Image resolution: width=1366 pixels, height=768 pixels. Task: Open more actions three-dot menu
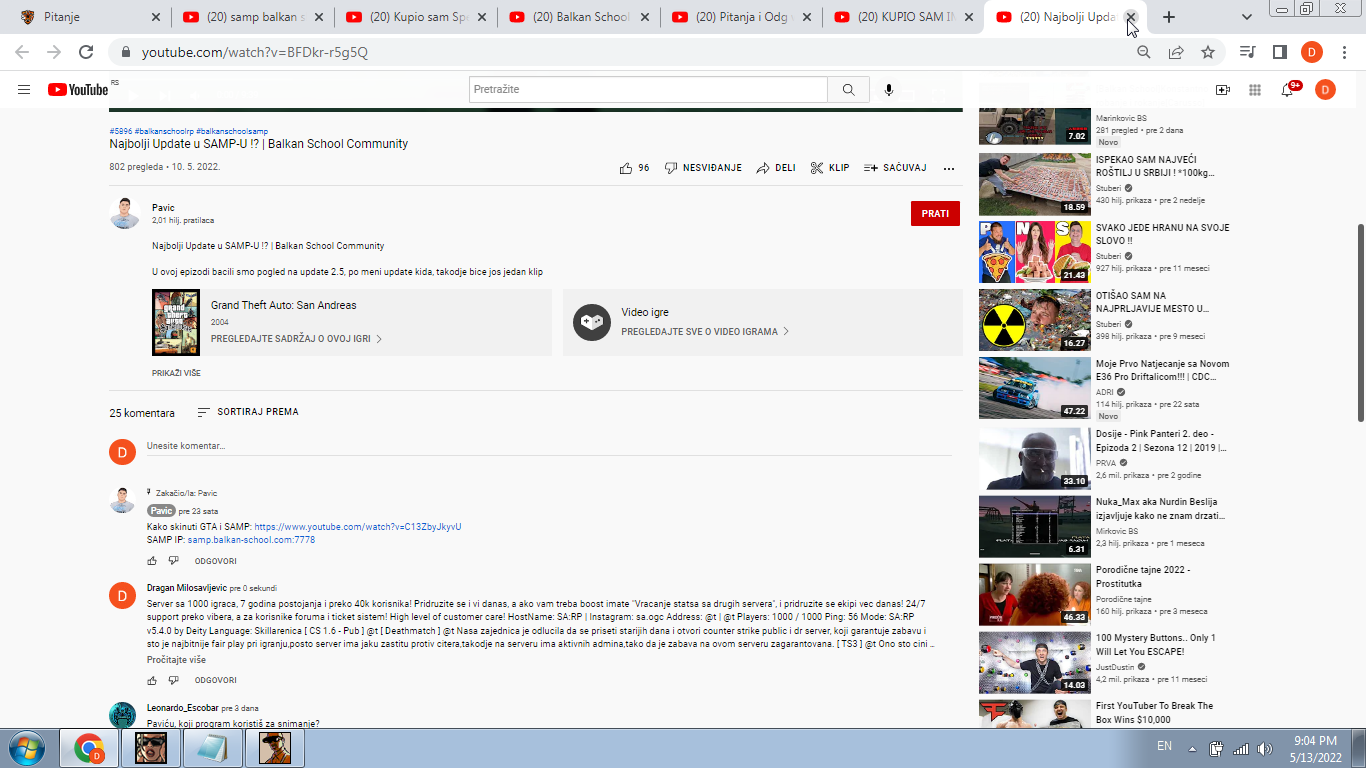(949, 168)
